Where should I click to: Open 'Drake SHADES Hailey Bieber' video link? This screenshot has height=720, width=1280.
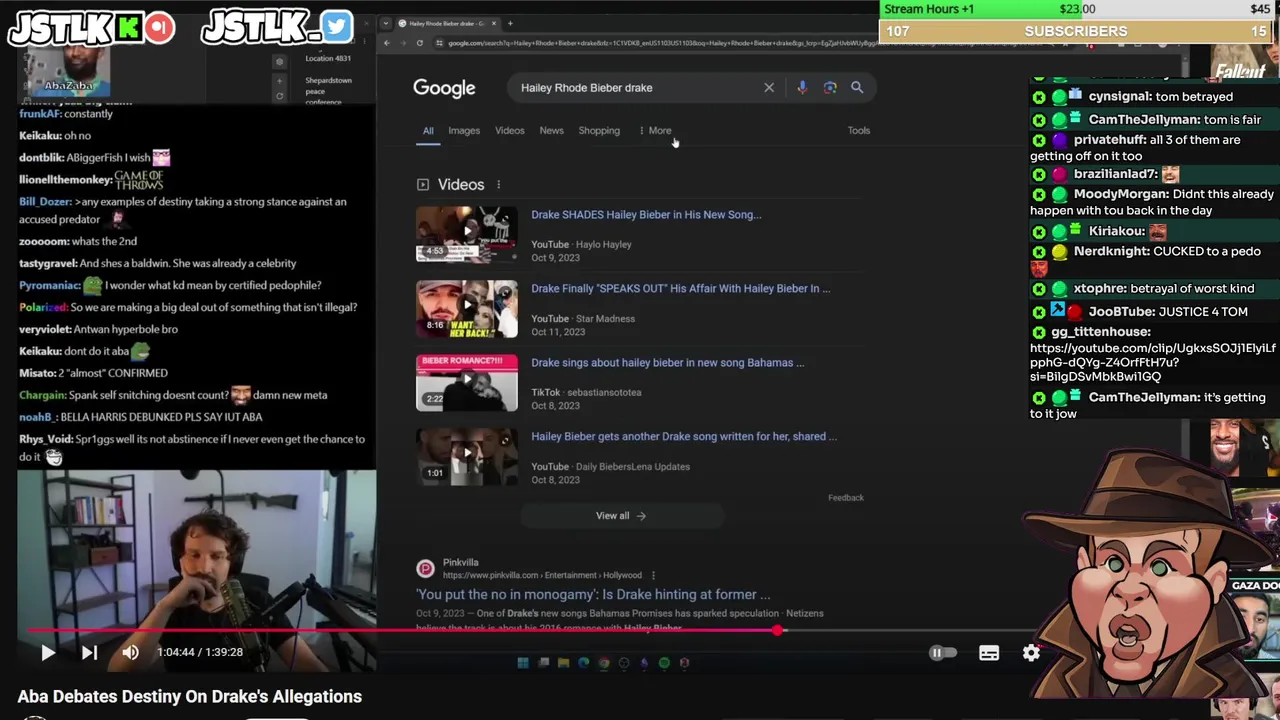tap(646, 214)
